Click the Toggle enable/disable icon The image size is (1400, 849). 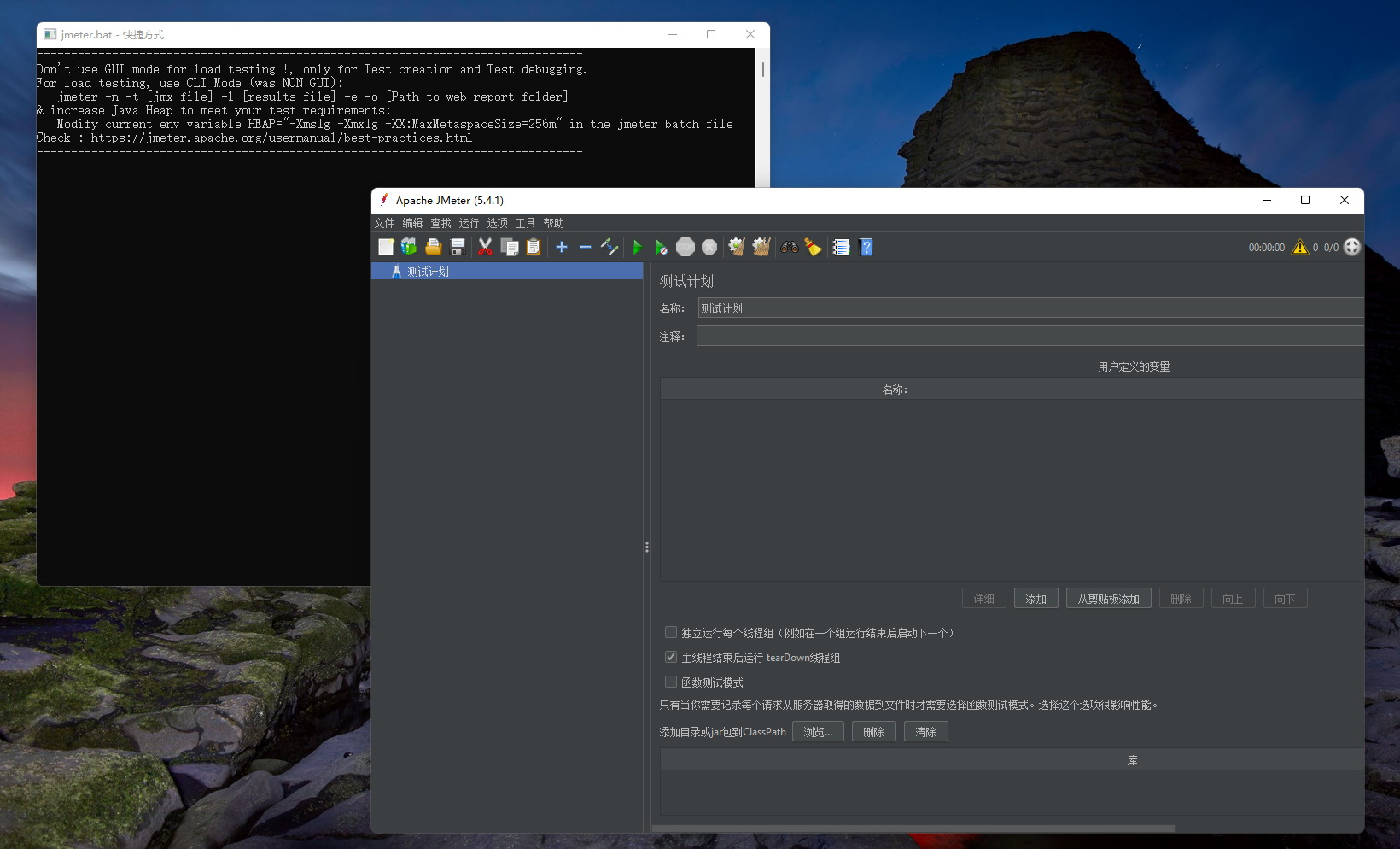coord(610,247)
